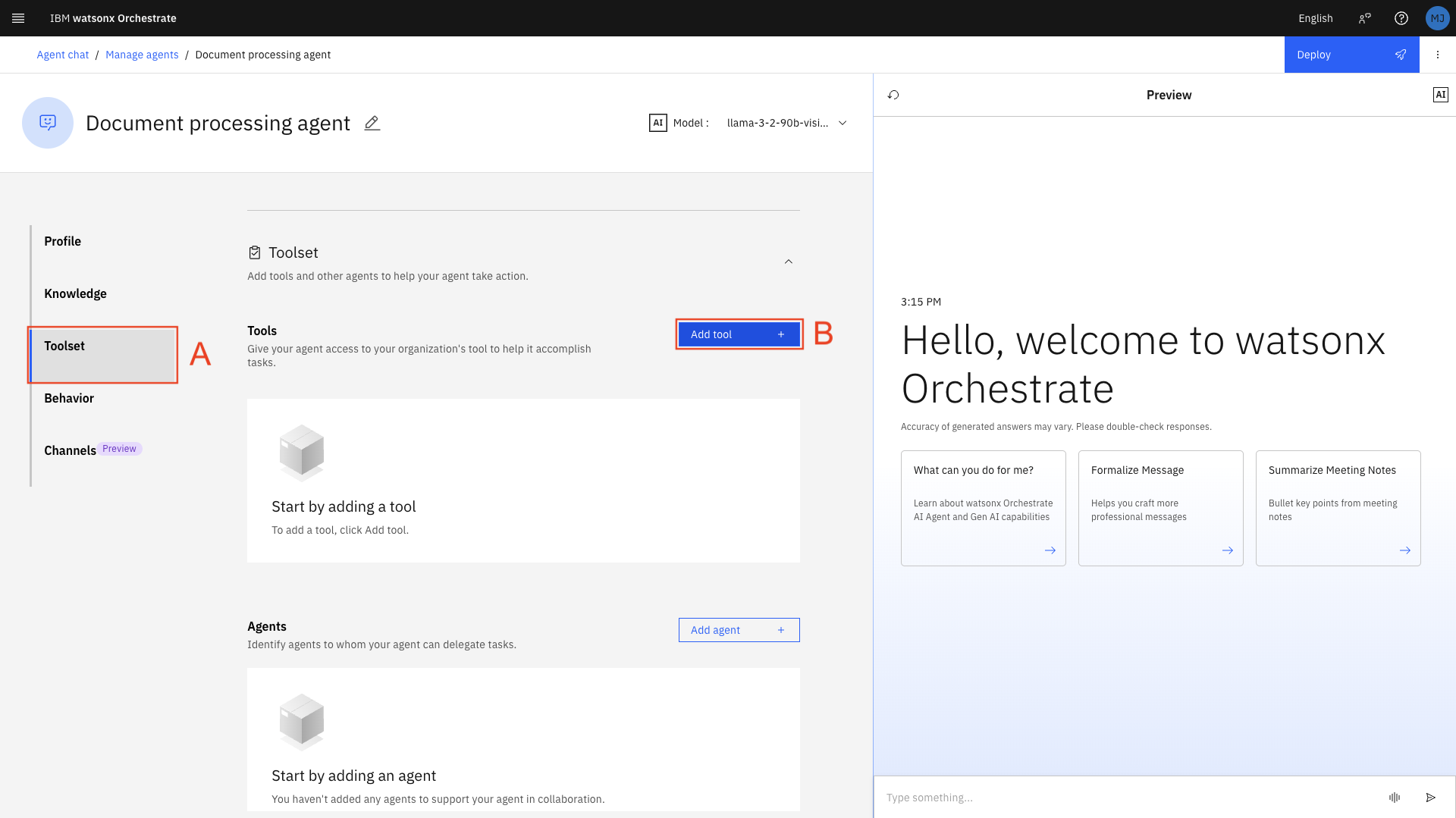Open the MJ user profile avatar
Image resolution: width=1456 pixels, height=818 pixels.
[1437, 18]
